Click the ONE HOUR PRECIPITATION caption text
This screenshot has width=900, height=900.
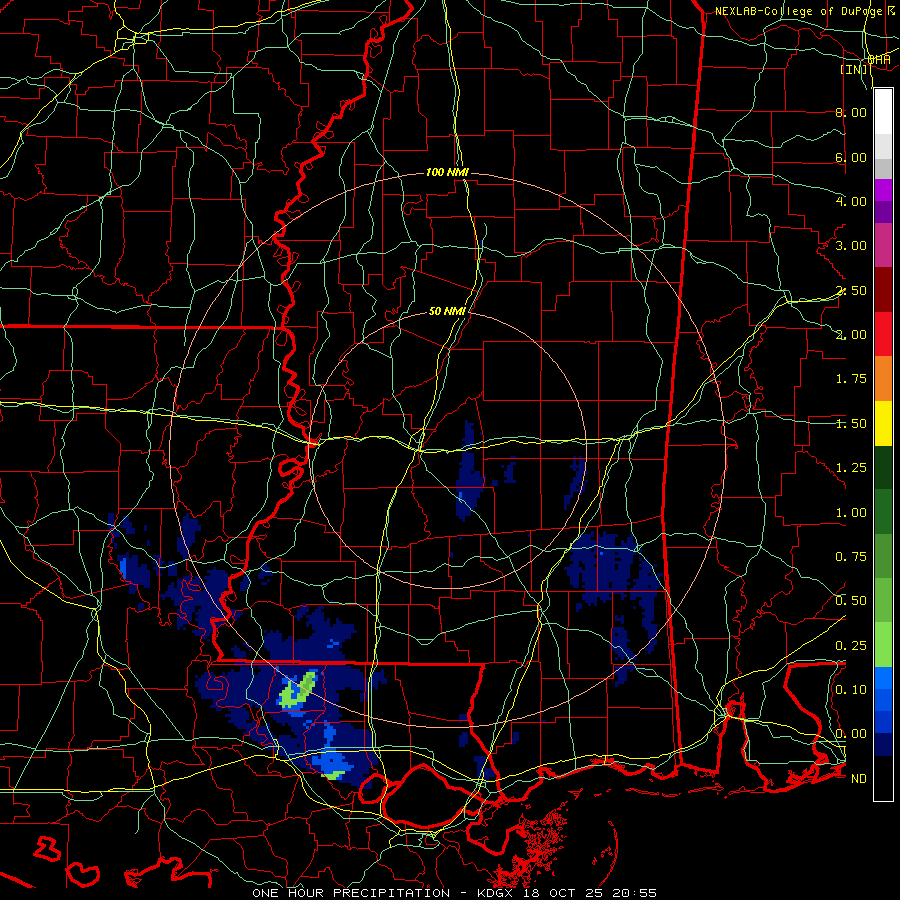(351, 893)
